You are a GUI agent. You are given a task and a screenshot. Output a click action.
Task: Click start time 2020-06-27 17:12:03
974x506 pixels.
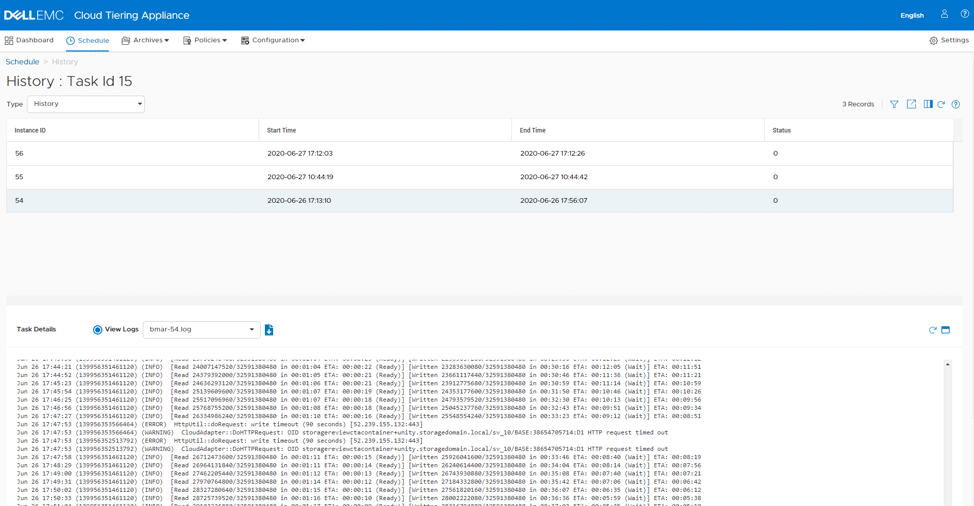coord(300,153)
